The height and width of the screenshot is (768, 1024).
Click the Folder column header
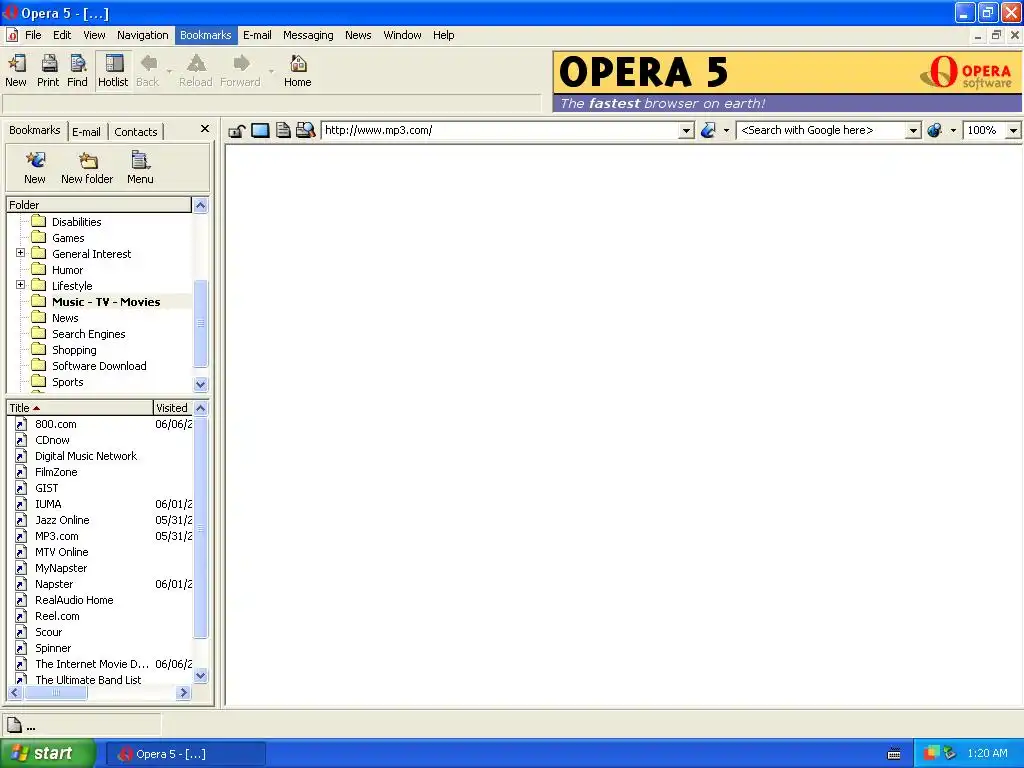point(99,205)
